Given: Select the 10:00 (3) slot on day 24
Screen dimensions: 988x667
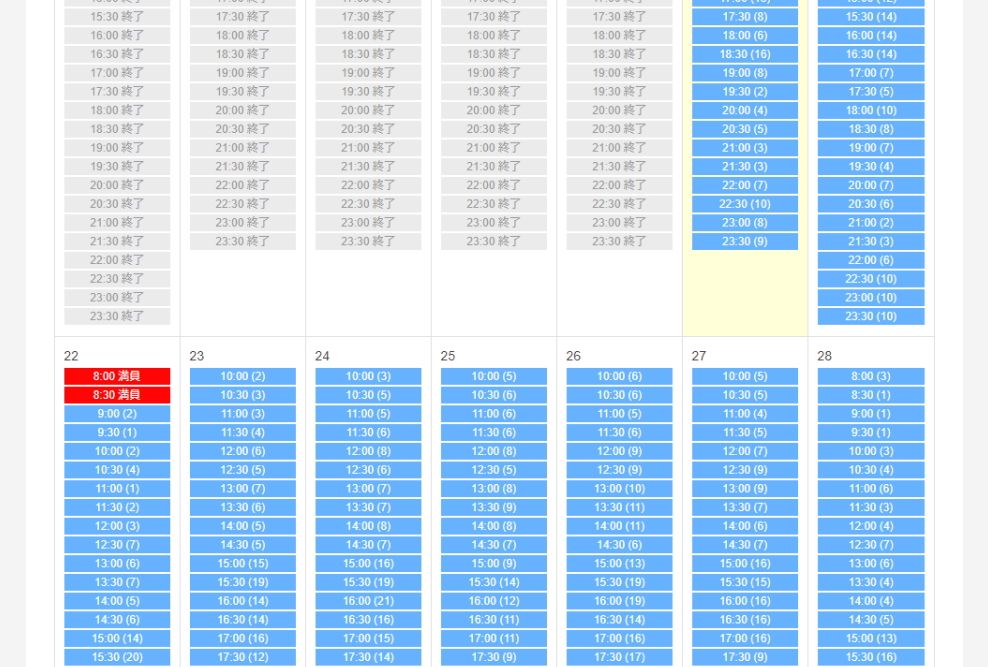Looking at the screenshot, I should tap(368, 376).
